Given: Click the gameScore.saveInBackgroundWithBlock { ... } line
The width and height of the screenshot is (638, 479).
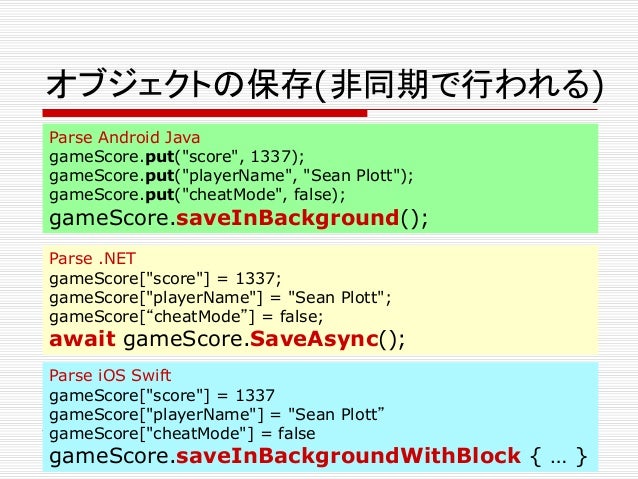Looking at the screenshot, I should tap(318, 456).
